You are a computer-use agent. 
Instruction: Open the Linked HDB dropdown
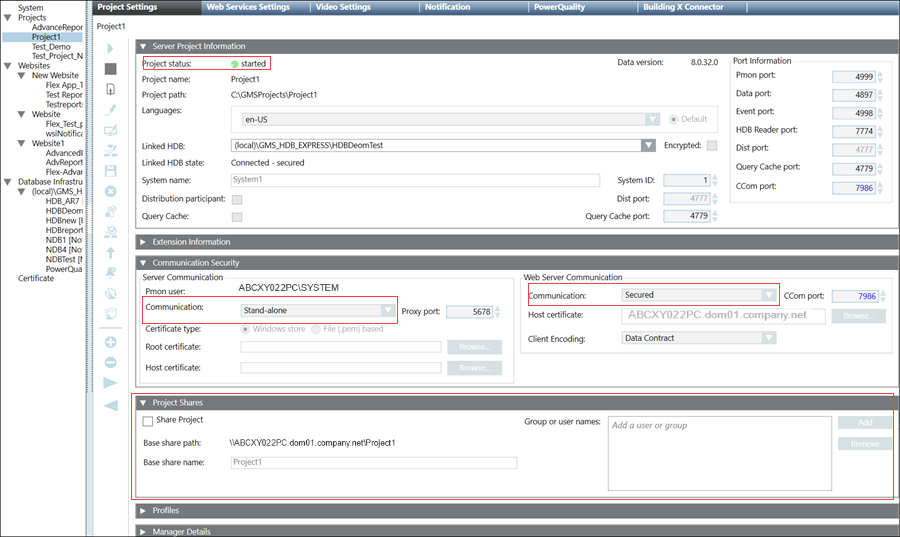(649, 145)
